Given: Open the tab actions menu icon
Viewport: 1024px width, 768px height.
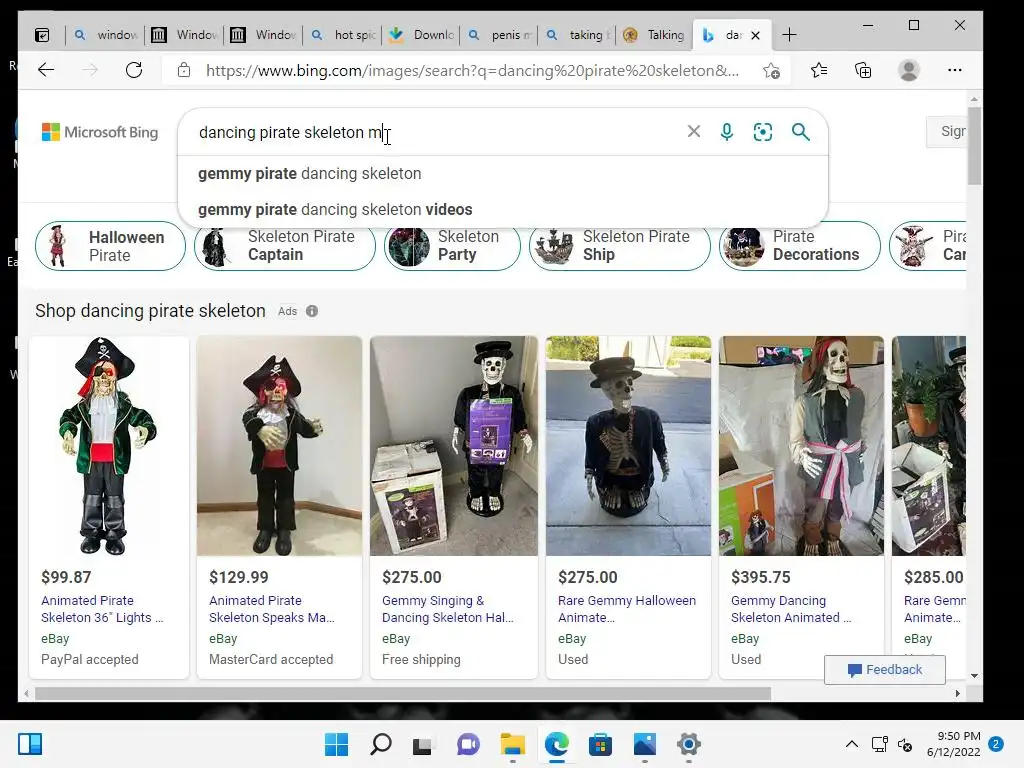Looking at the screenshot, I should click(x=42, y=35).
